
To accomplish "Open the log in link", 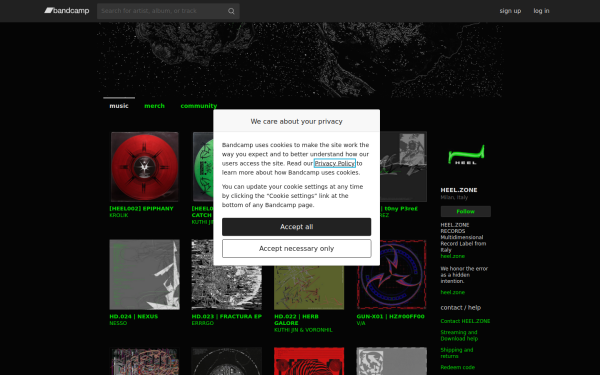I will click(x=541, y=11).
